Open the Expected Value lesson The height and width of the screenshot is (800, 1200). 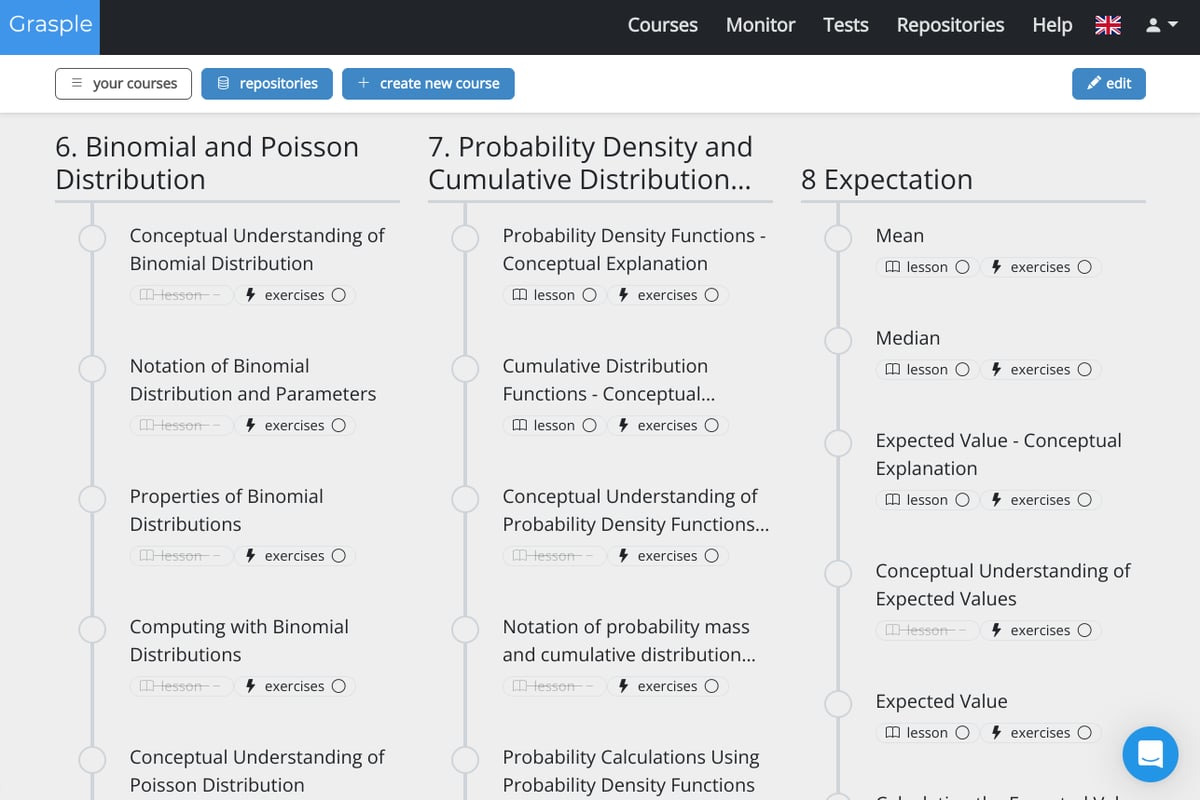(926, 732)
